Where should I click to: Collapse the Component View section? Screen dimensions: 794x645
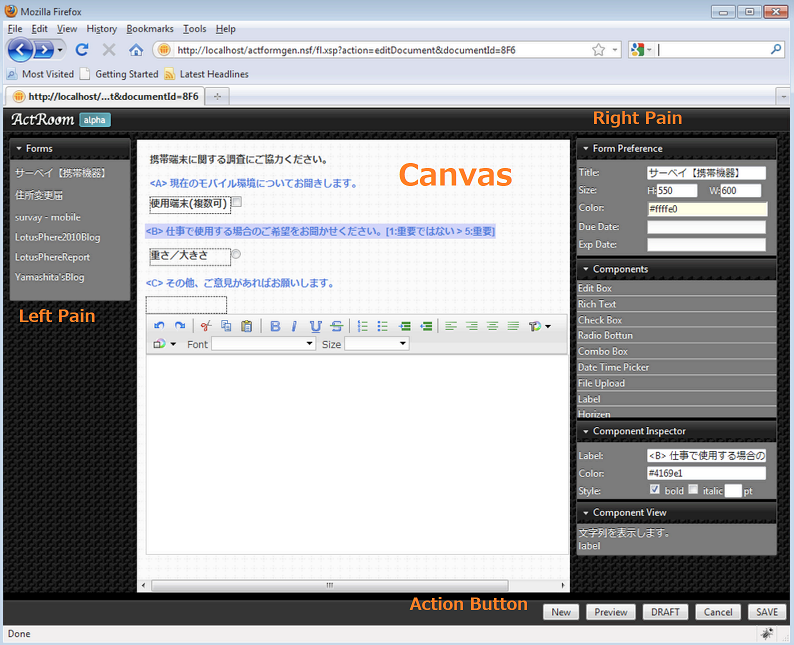(x=586, y=513)
